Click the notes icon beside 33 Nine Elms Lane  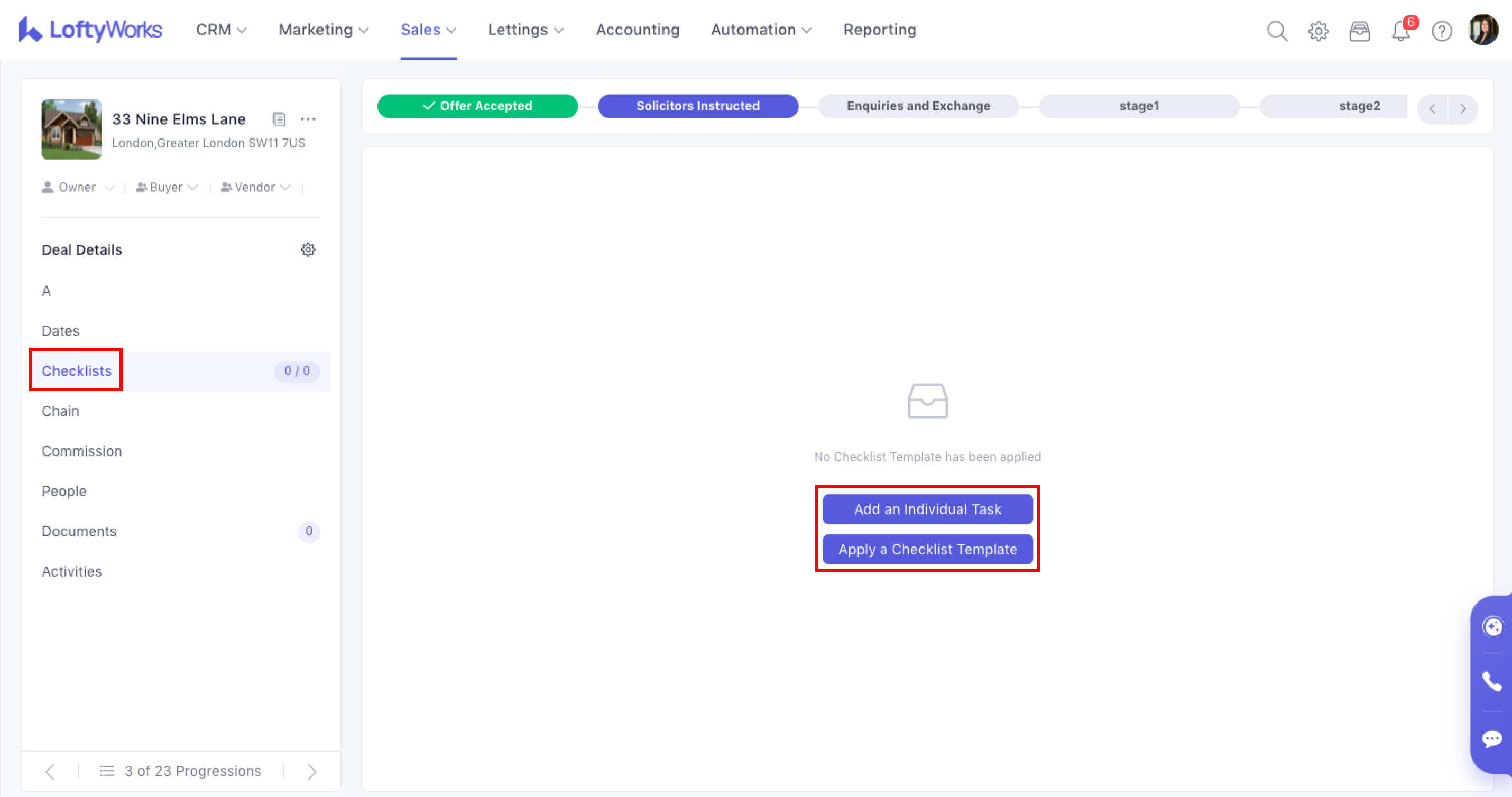[x=279, y=119]
